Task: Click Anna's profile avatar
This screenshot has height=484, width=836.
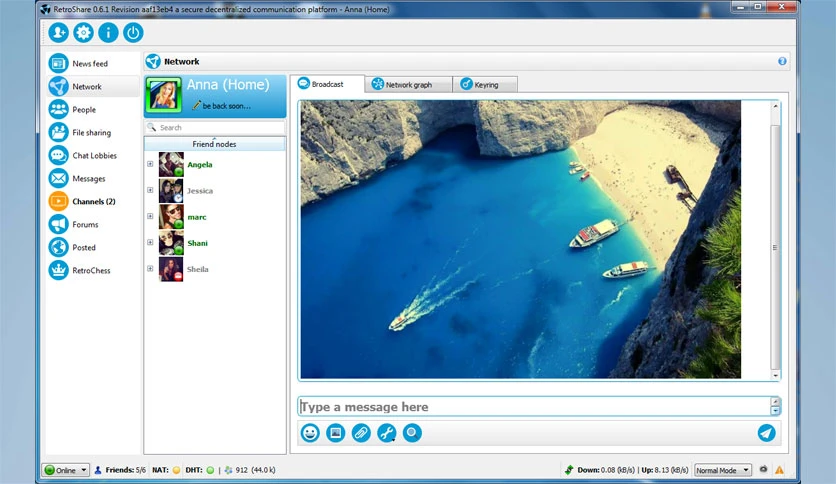Action: 164,95
